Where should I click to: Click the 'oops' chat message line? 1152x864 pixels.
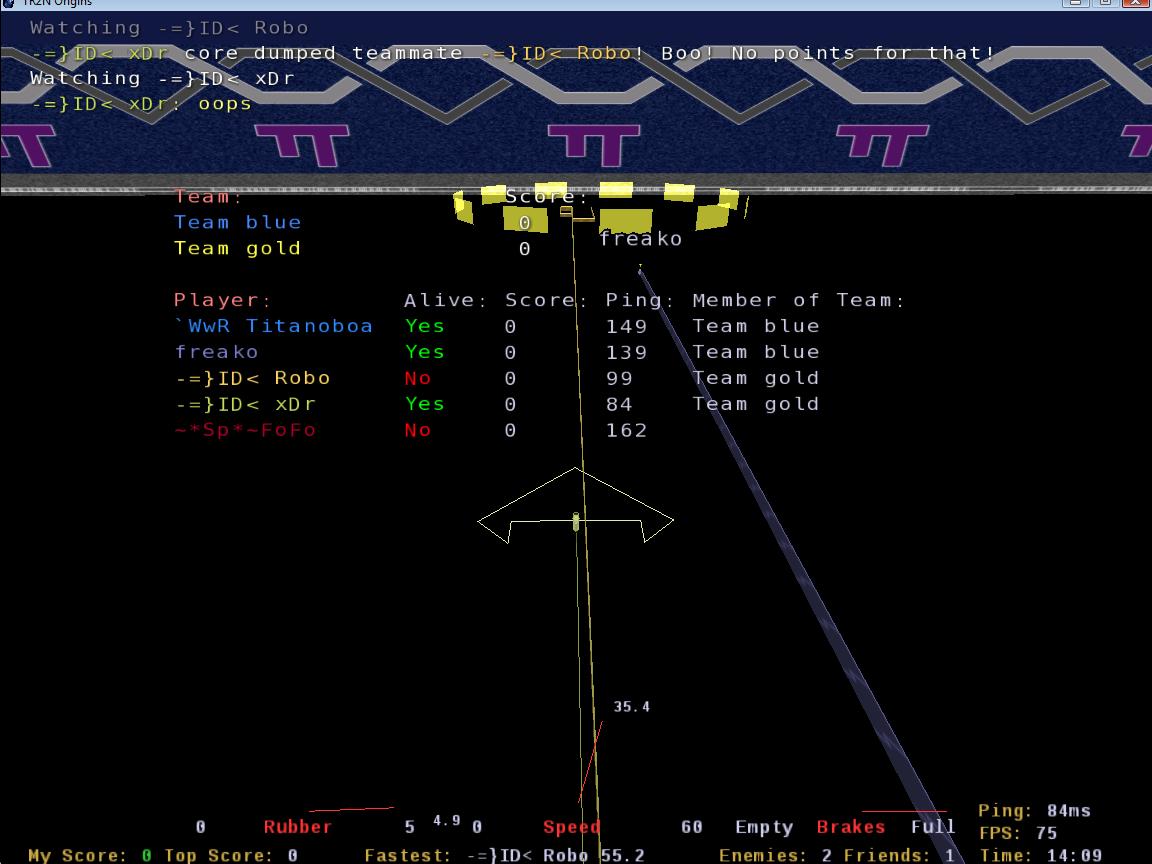[141, 103]
